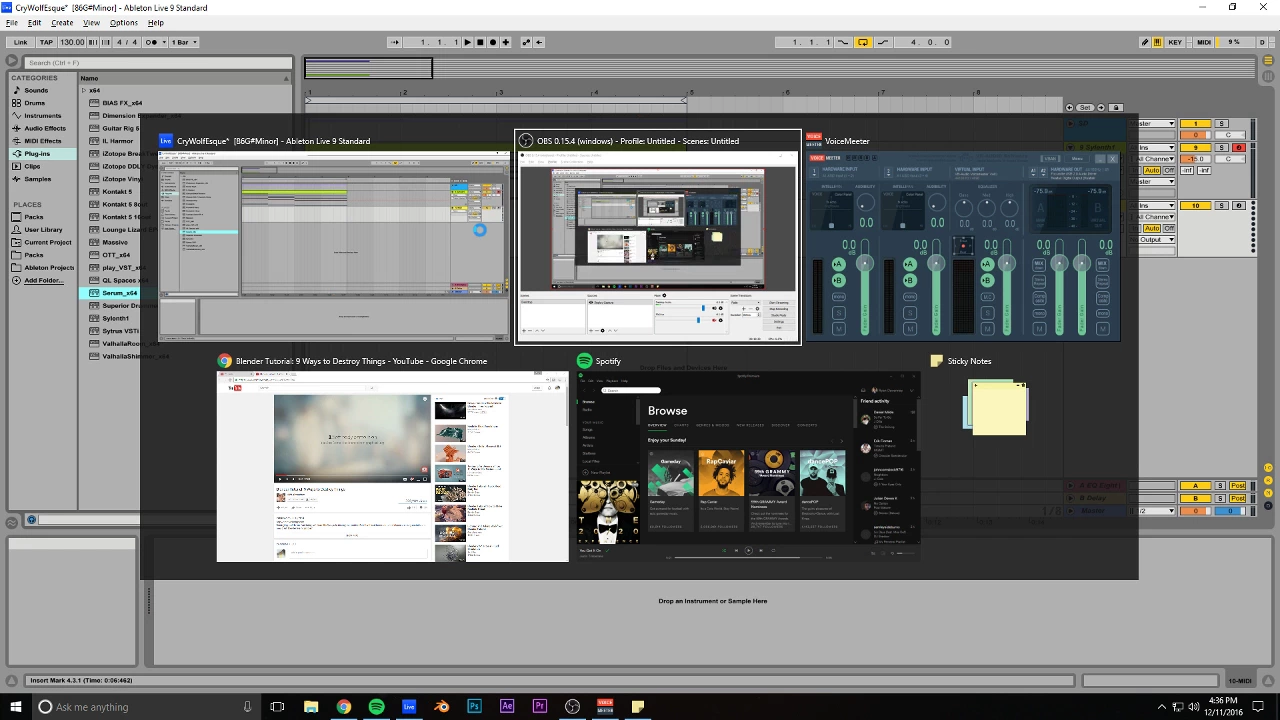Select BIAS FX_x64 plugin

pyautogui.click(x=121, y=103)
